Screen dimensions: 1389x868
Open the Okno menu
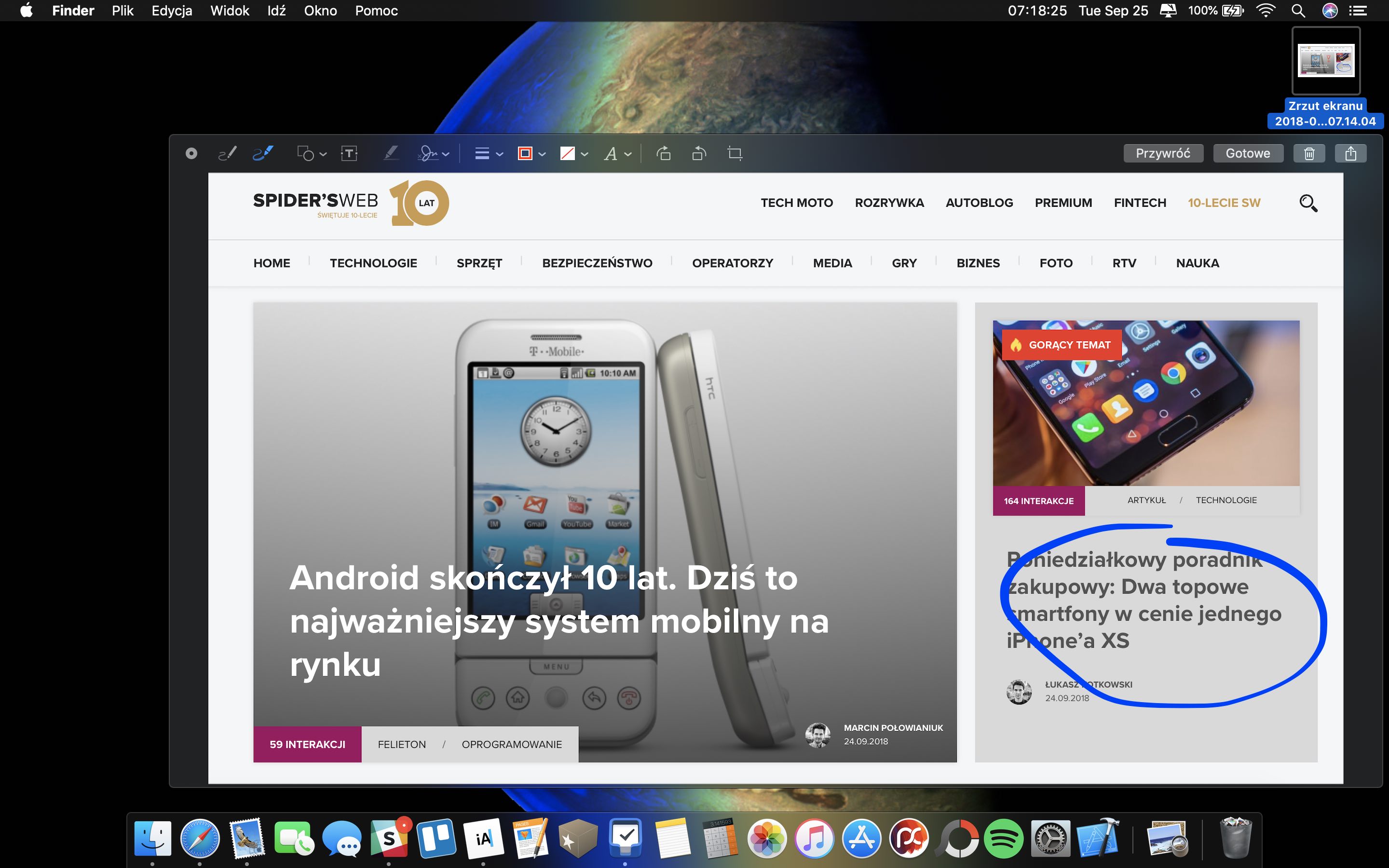(x=320, y=10)
